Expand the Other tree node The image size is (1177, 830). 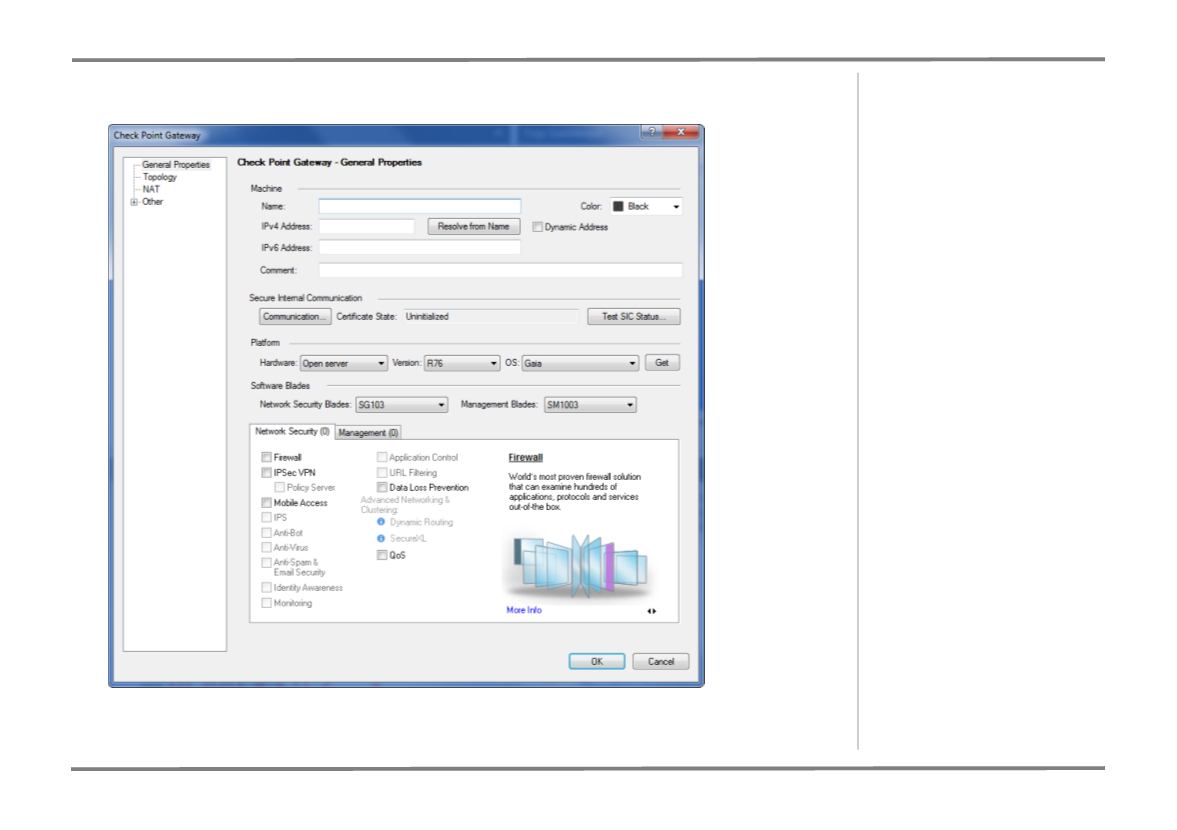coord(134,202)
